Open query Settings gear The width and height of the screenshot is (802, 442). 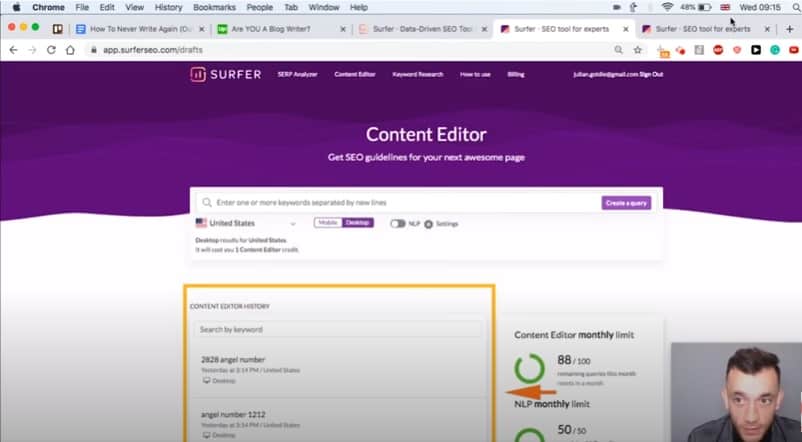429,224
